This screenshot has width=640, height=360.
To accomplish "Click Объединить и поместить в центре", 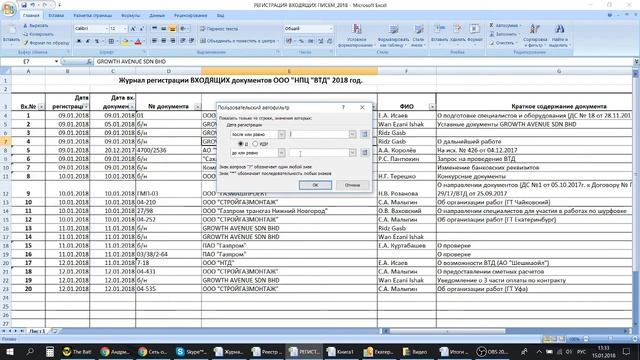I will point(240,41).
